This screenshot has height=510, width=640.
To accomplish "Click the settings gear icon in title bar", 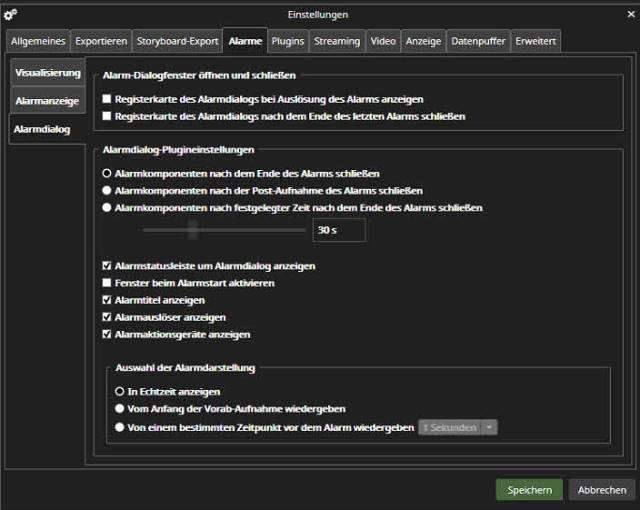I will tap(11, 13).
